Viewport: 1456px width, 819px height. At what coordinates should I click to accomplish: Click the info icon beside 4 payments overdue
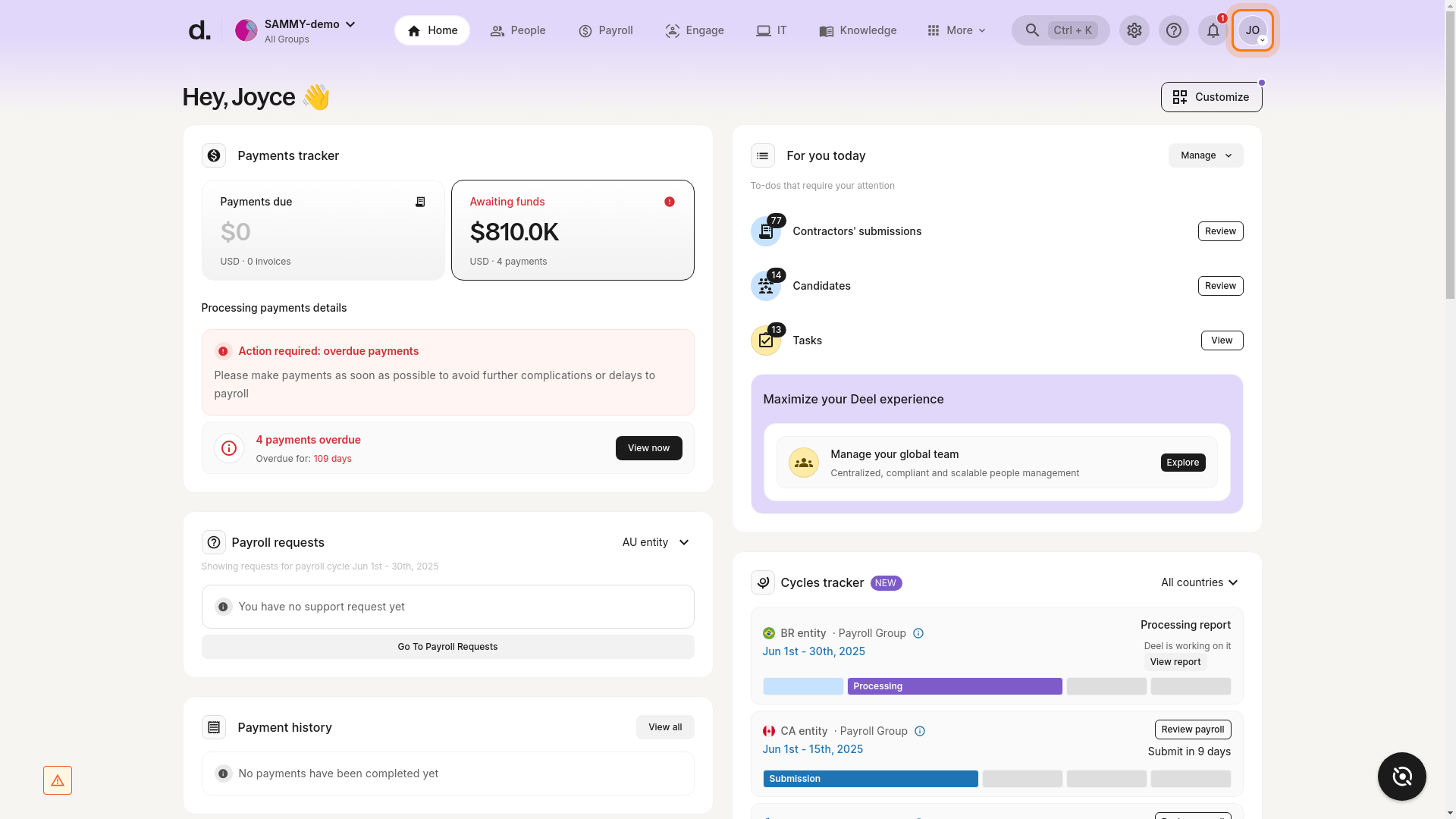pos(228,448)
